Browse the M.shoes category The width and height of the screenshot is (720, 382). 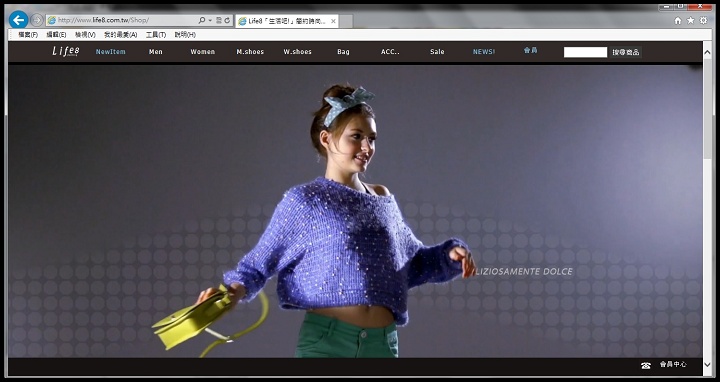pyautogui.click(x=250, y=52)
